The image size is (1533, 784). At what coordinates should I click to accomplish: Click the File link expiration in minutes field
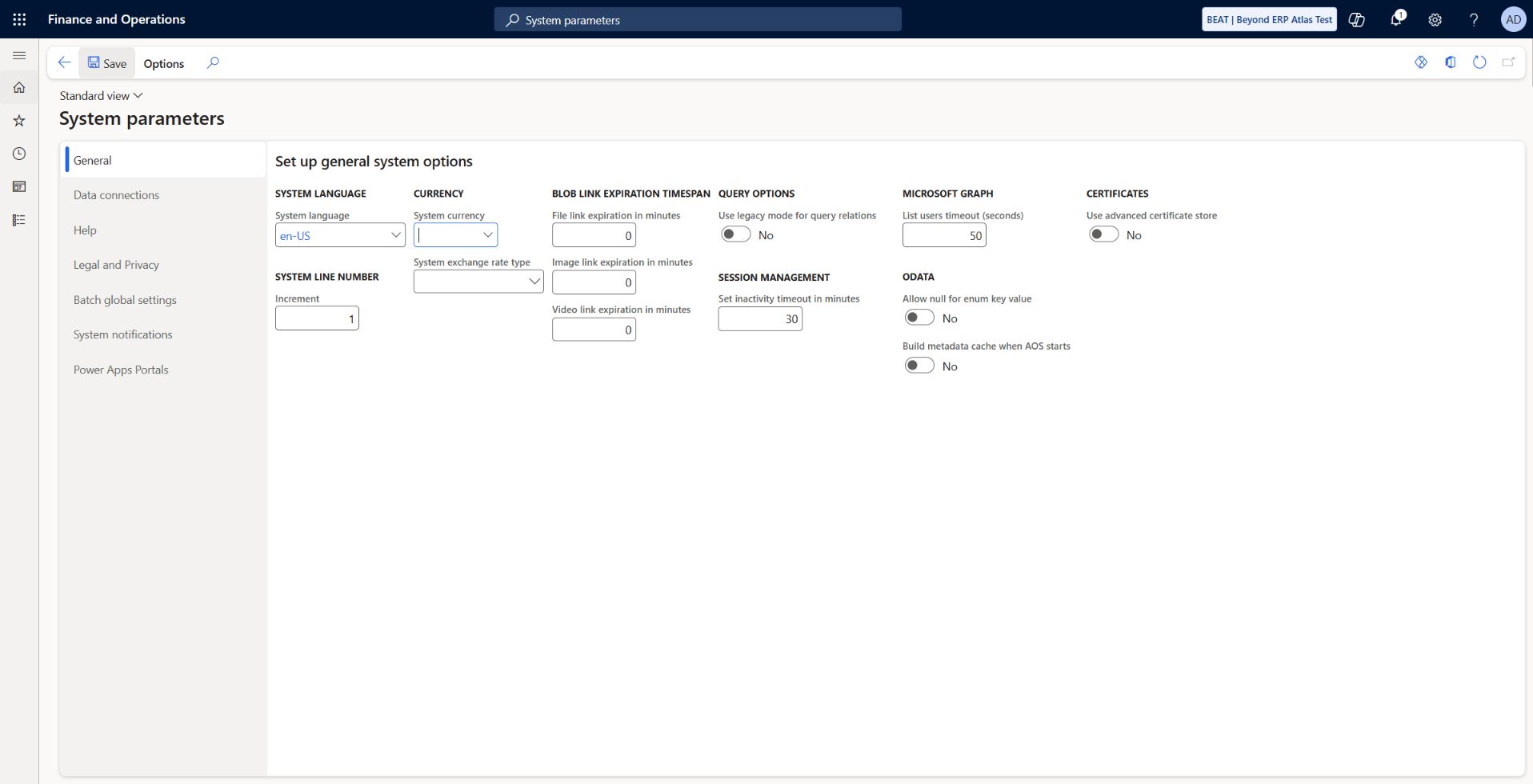pyautogui.click(x=594, y=235)
